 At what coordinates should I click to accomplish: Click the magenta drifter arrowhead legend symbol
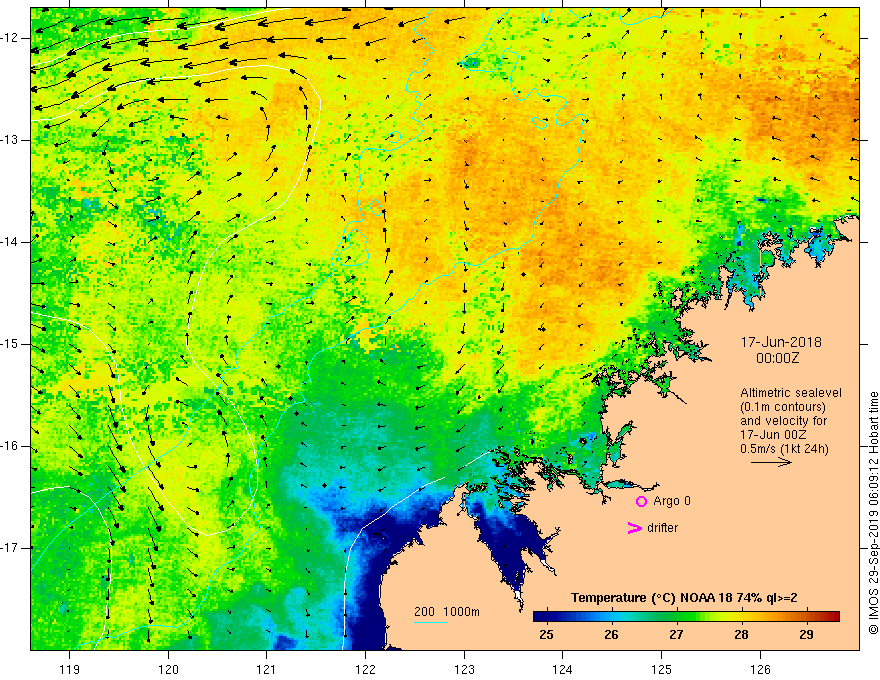point(635,528)
